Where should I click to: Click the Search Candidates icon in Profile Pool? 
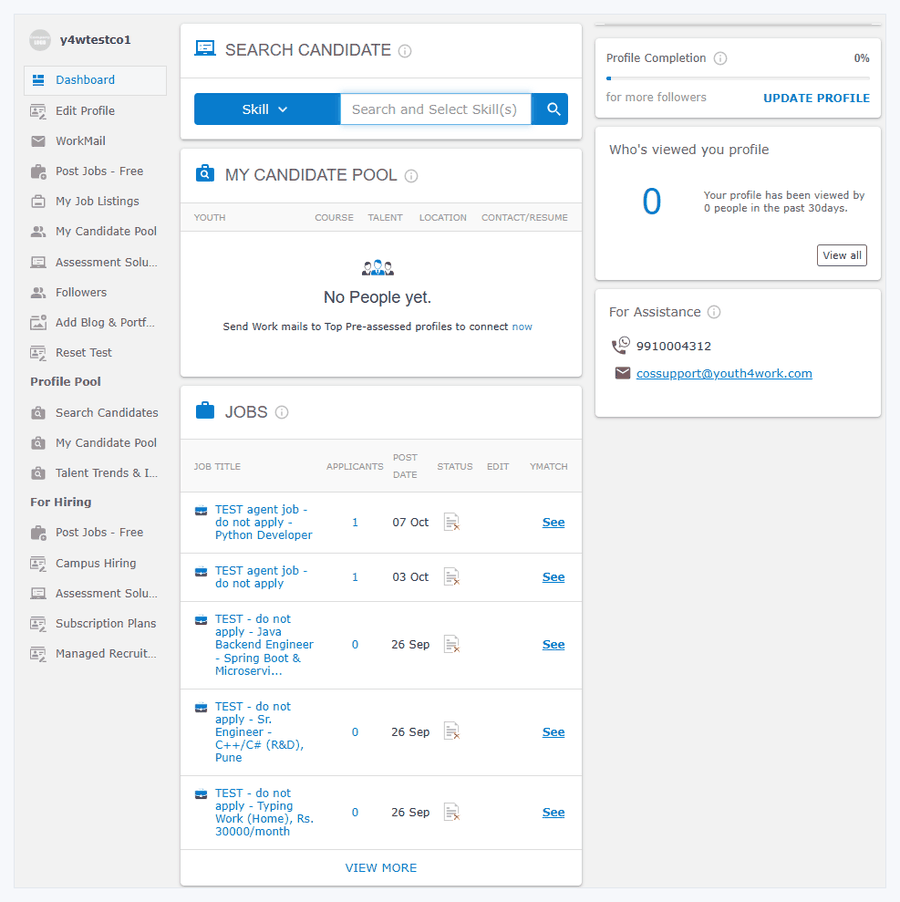pyautogui.click(x=39, y=412)
